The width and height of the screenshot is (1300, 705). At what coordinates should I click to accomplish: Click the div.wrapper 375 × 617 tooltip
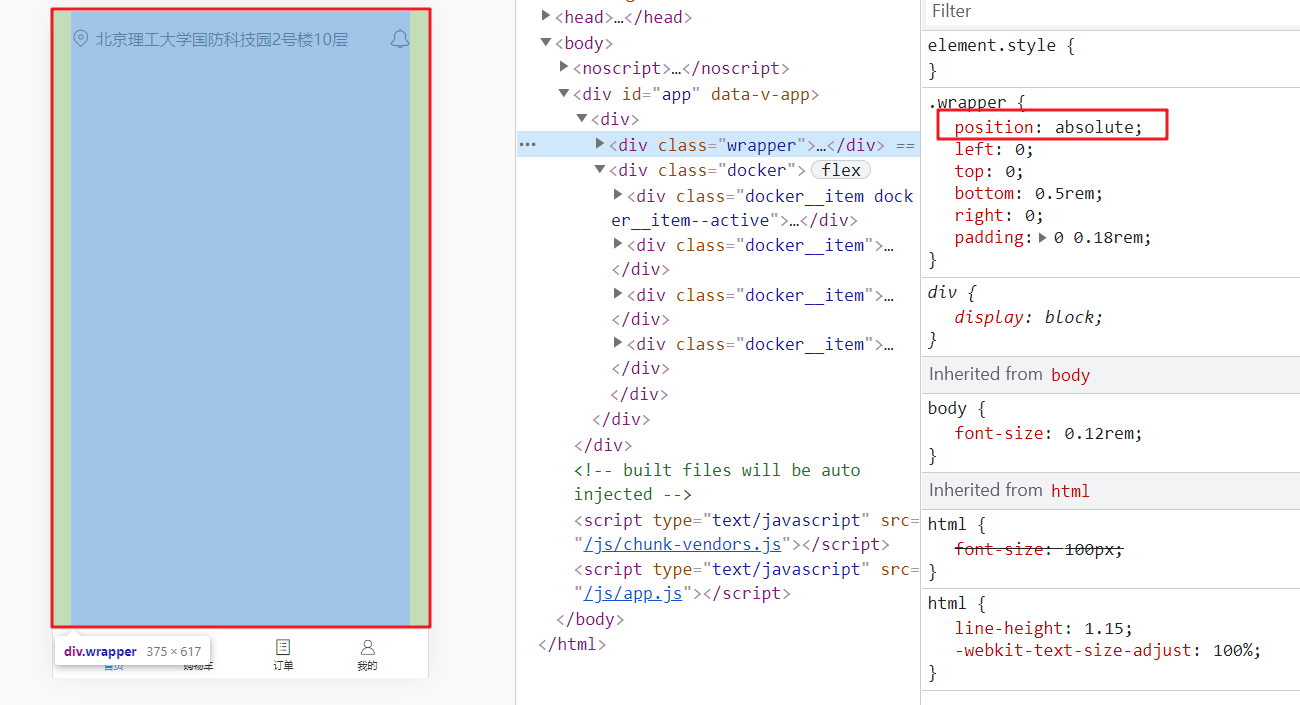[x=132, y=651]
